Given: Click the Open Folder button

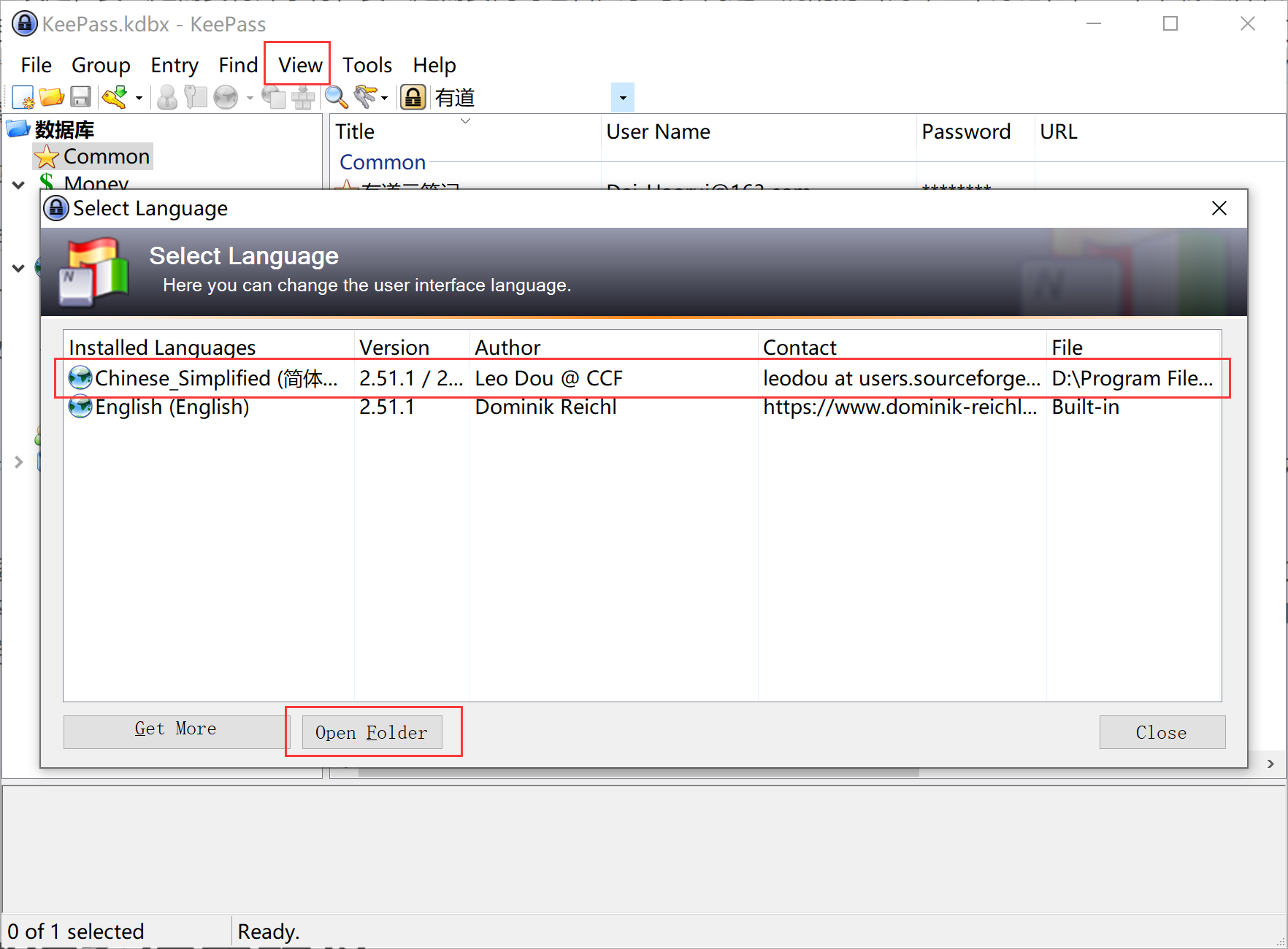Looking at the screenshot, I should 372,732.
